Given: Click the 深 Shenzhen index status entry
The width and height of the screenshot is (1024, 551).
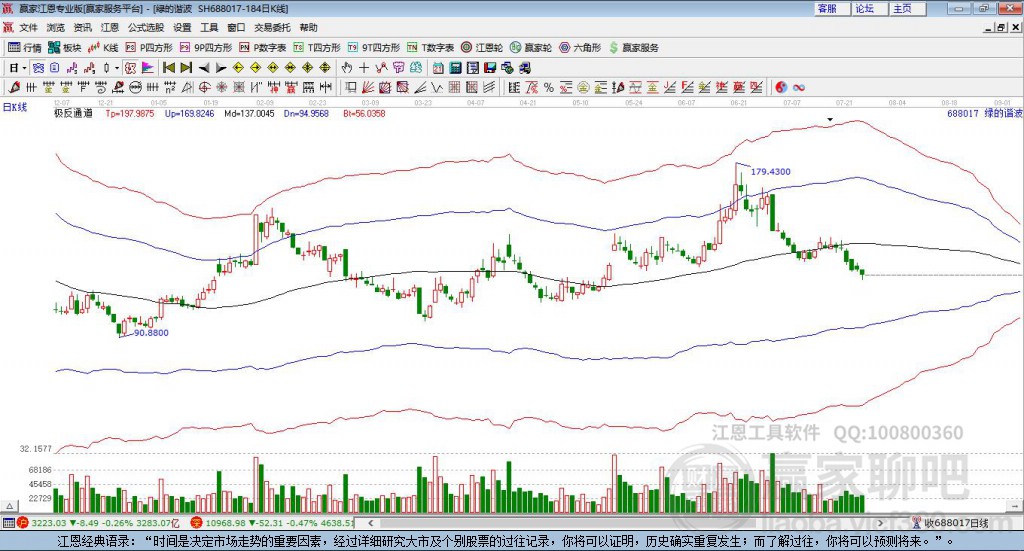Looking at the screenshot, I should point(272,523).
